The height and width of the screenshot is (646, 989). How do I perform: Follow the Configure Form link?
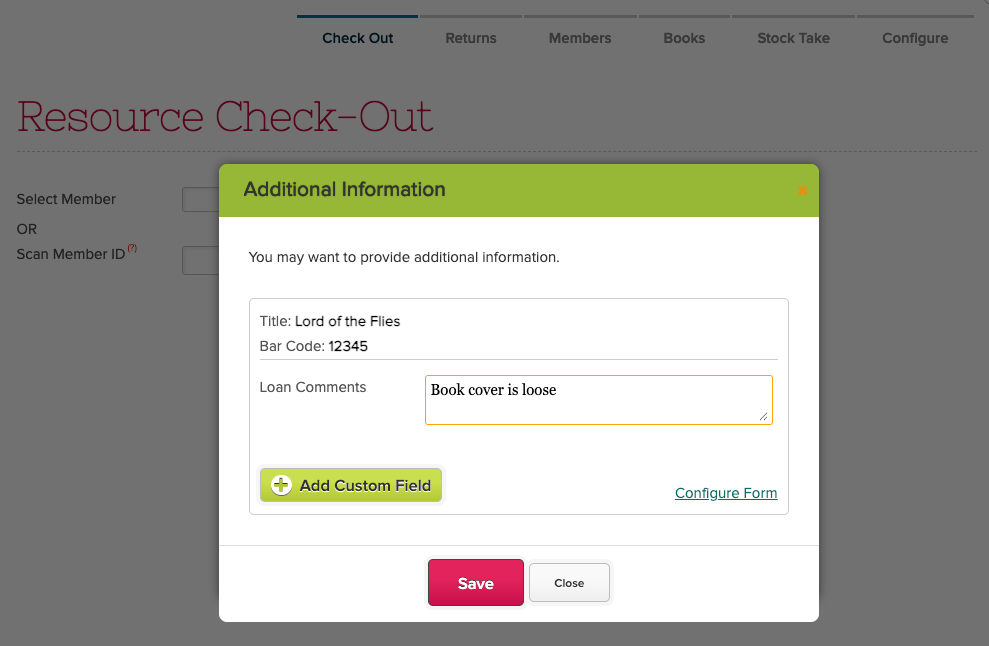(x=725, y=493)
